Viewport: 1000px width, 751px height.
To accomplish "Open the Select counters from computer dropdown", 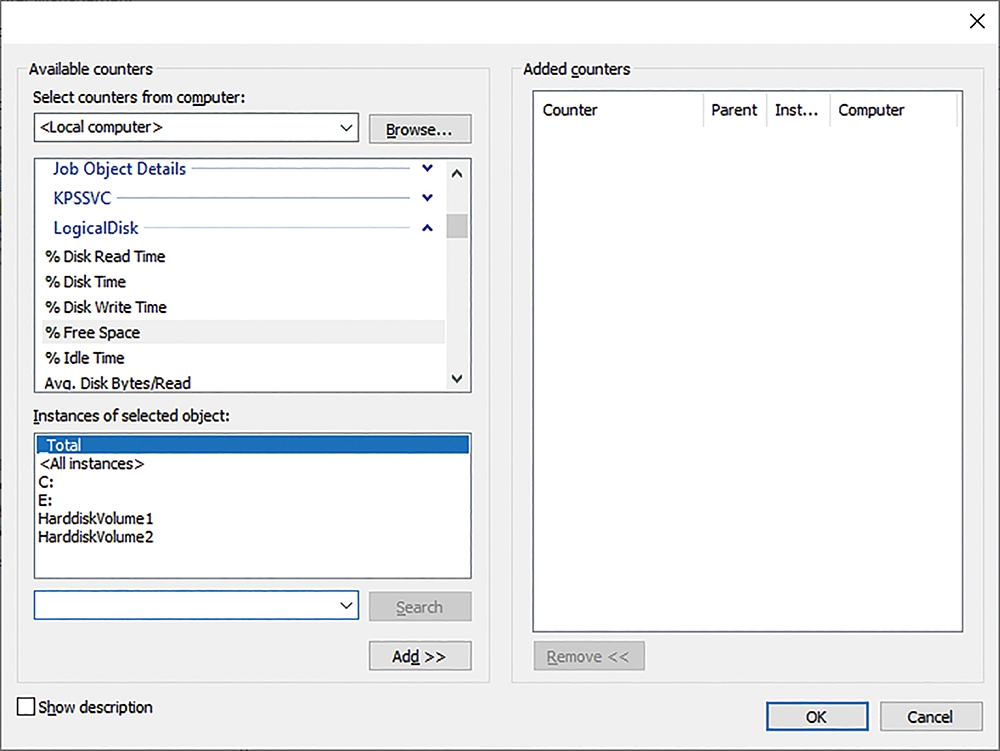I will click(x=346, y=128).
